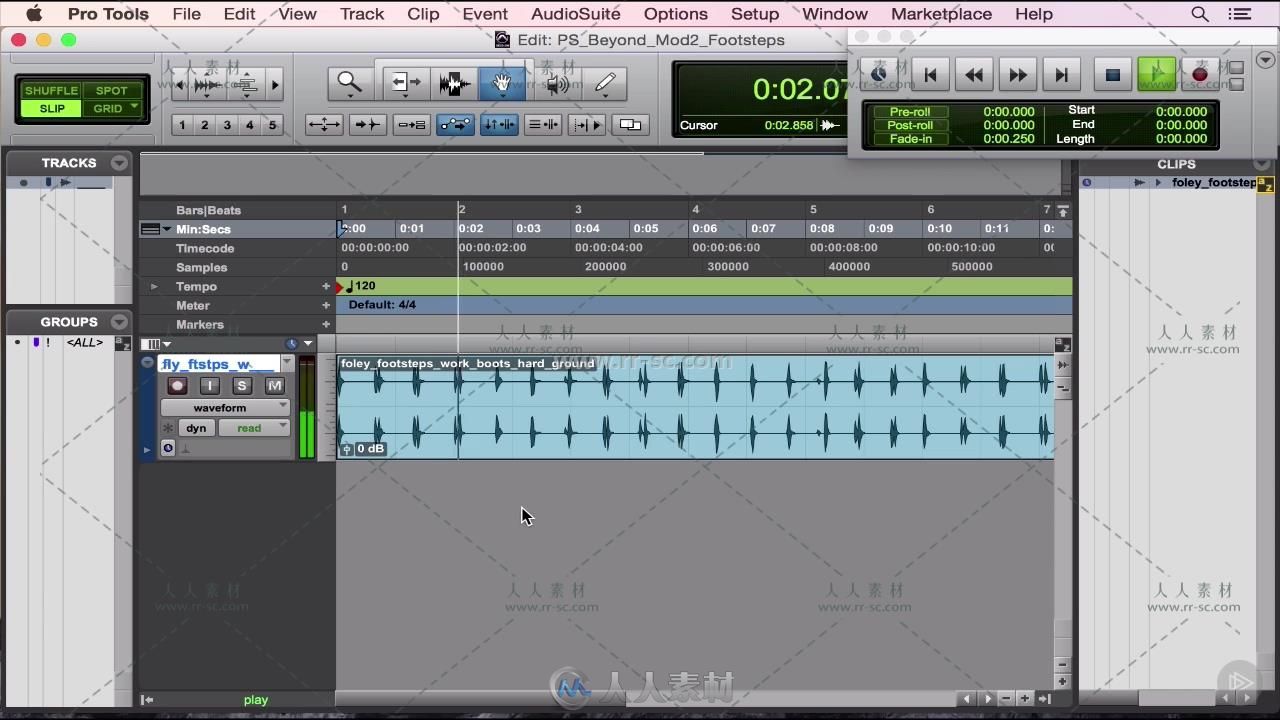
Task: Select the Selector waveform tool
Action: point(454,83)
